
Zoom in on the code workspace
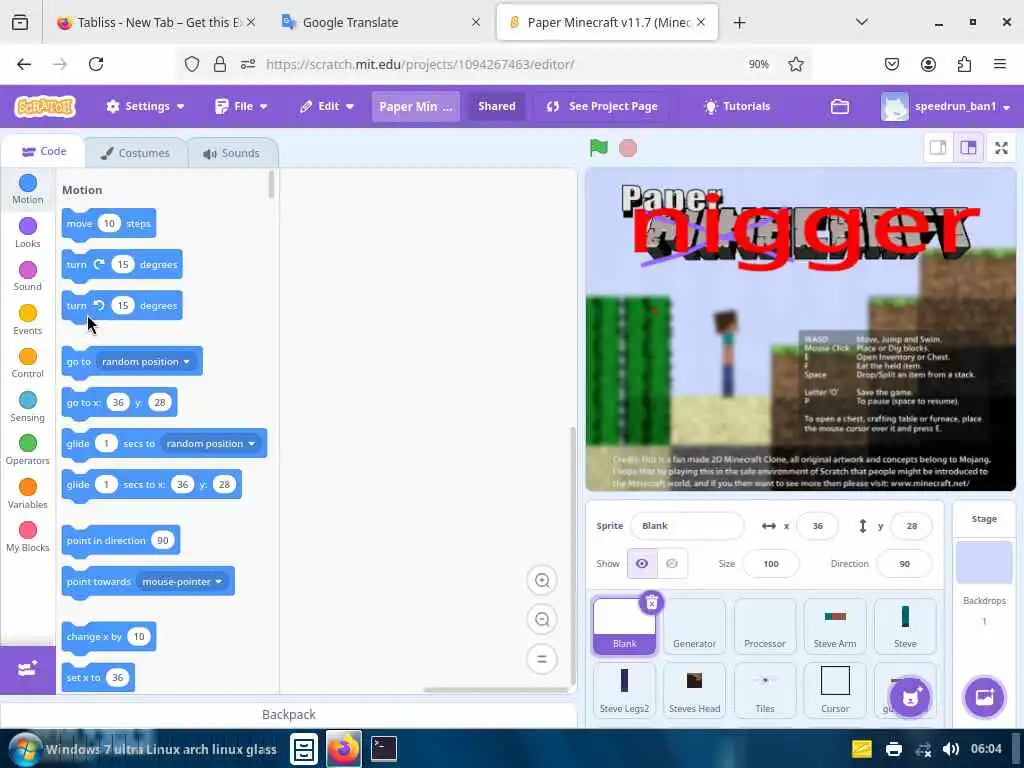[x=541, y=581]
